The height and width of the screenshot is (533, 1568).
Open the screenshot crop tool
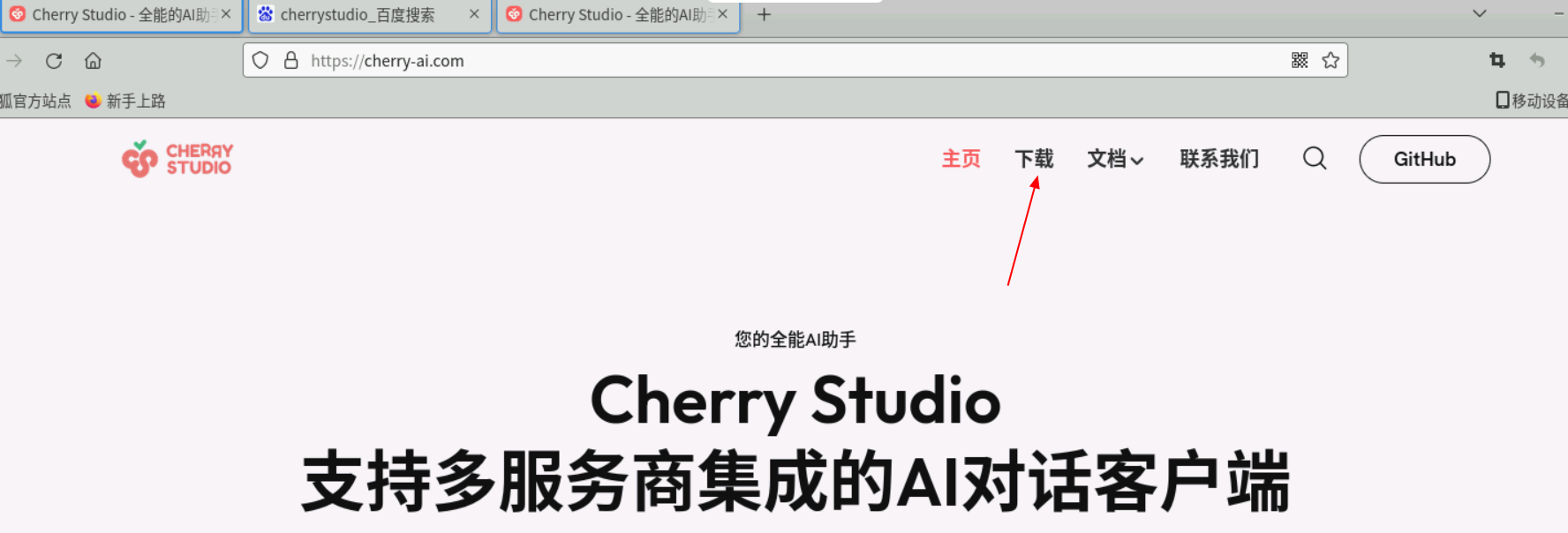coord(1497,60)
